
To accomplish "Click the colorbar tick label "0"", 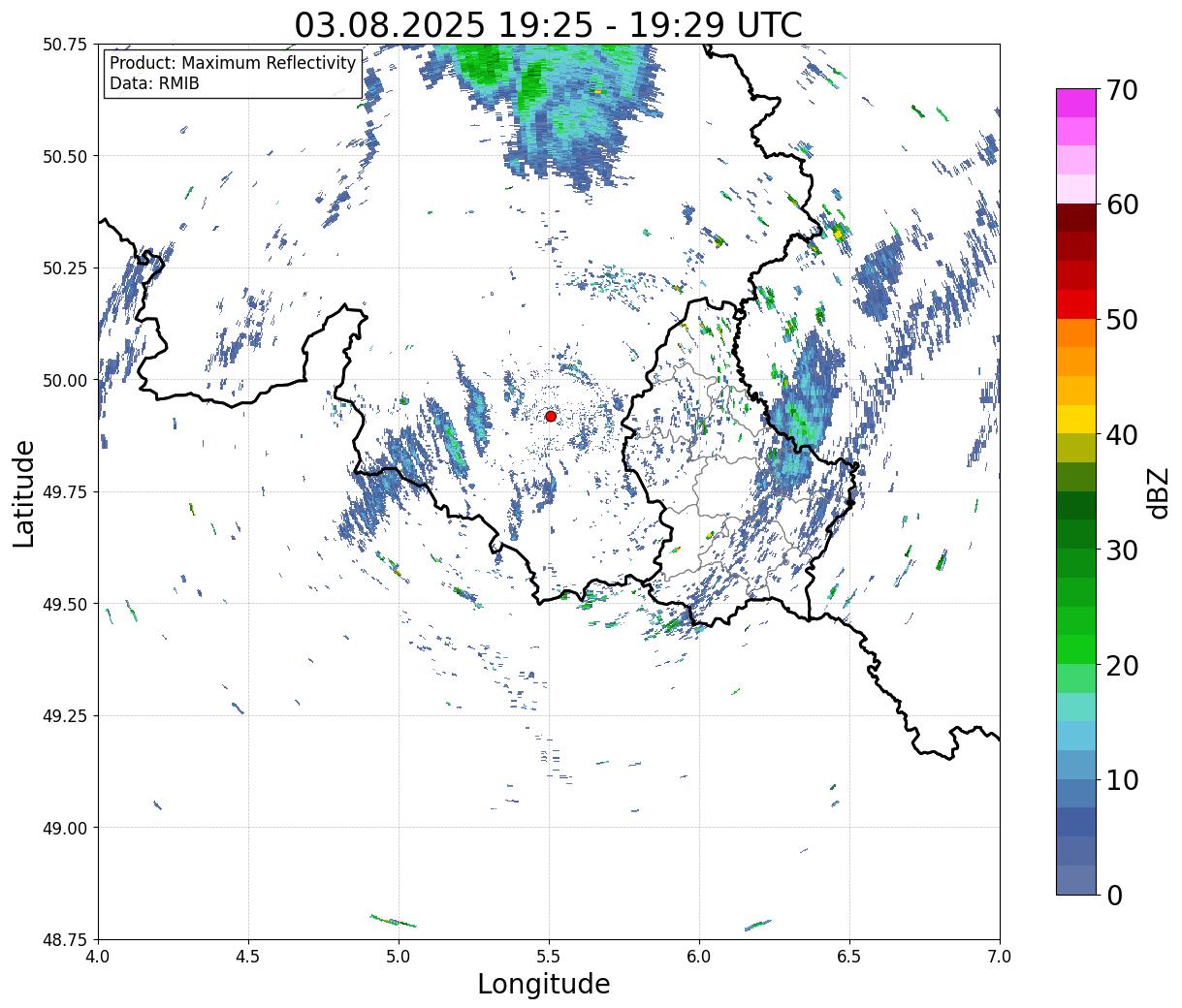I will (1114, 895).
